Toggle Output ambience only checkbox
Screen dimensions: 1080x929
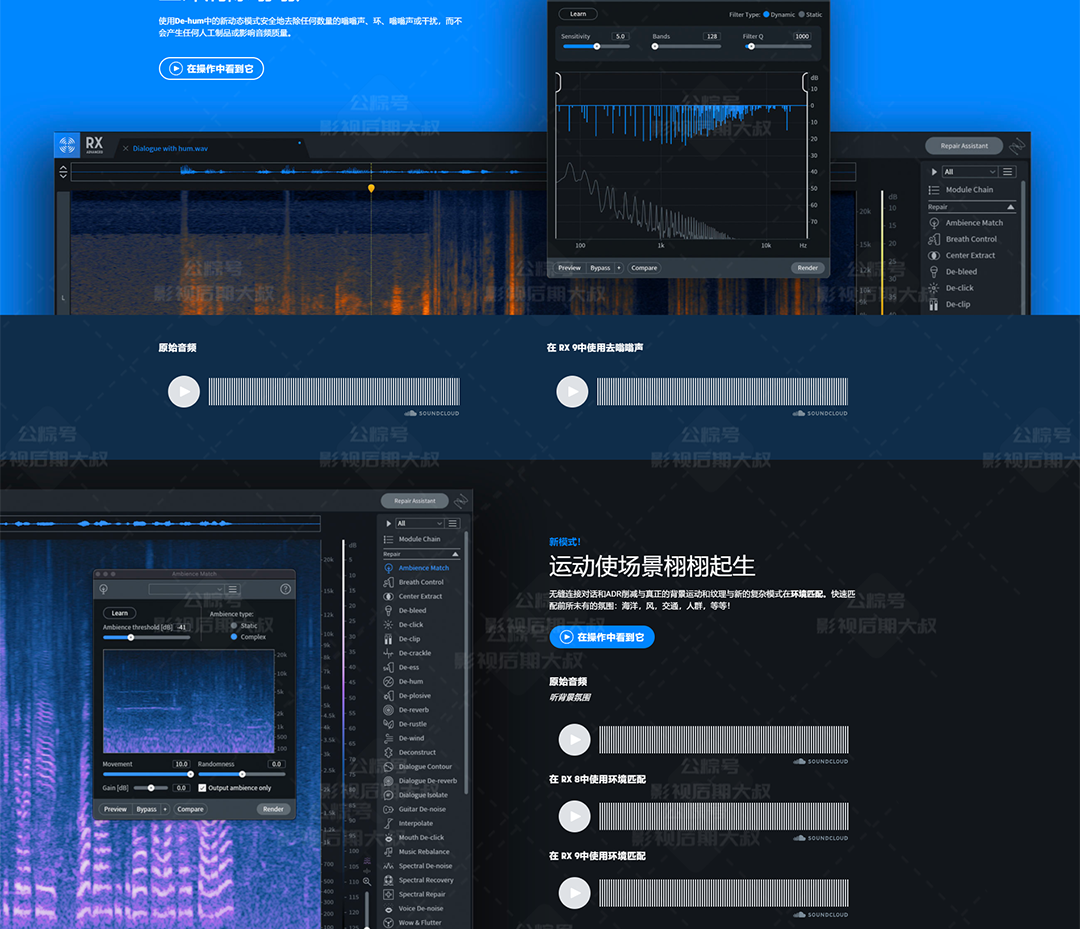coord(202,788)
